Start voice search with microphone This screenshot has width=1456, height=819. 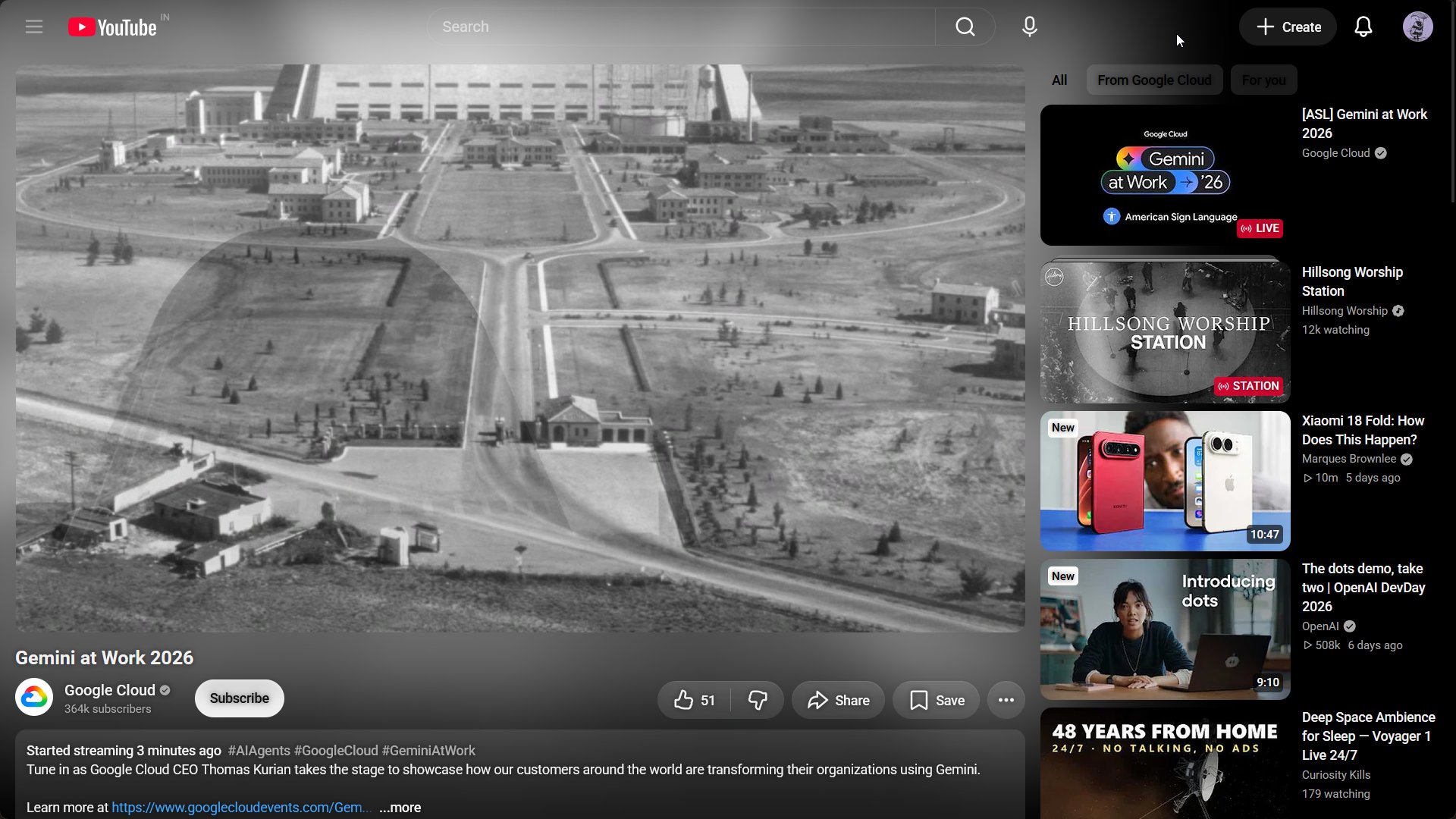point(1029,27)
